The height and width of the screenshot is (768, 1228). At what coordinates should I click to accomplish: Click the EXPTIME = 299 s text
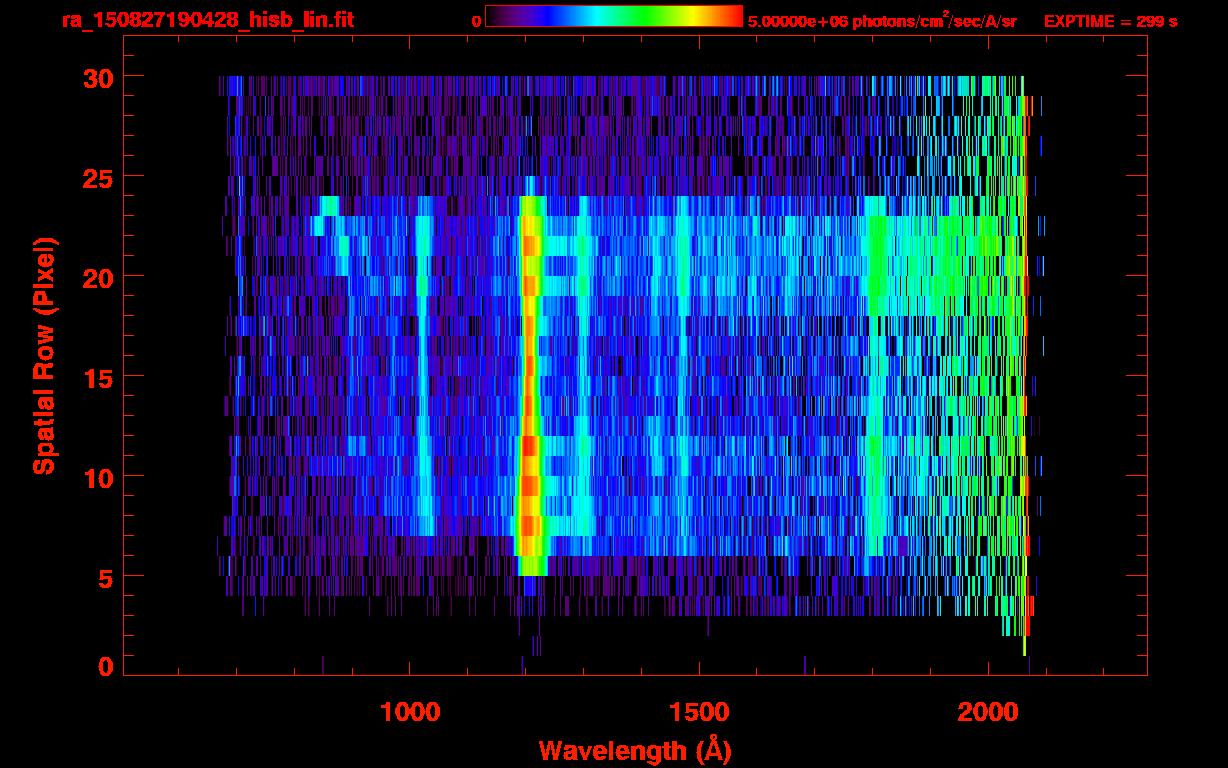click(1110, 21)
